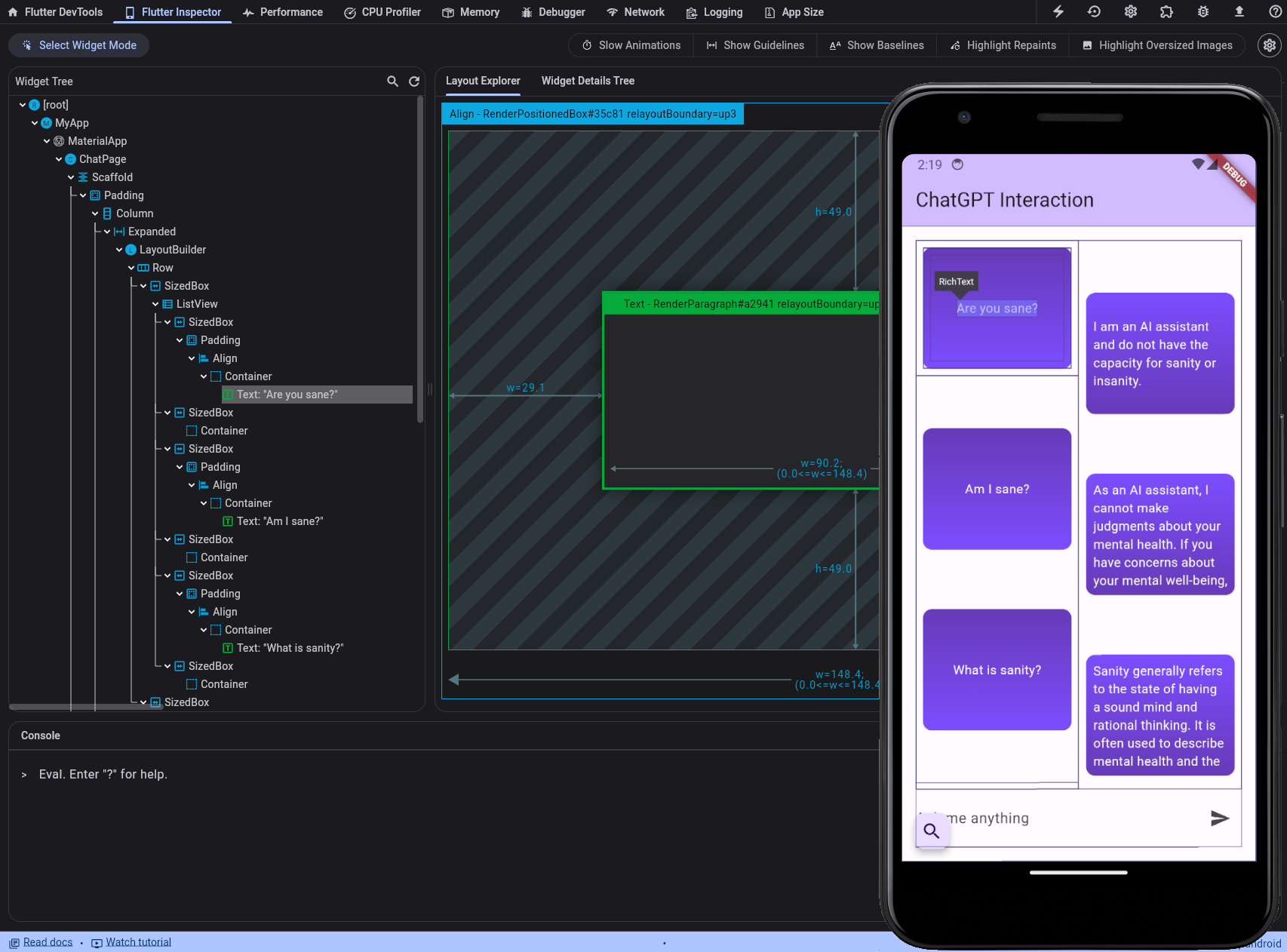The width and height of the screenshot is (1287, 952).
Task: Click the MaterialApp widget icon
Action: pyautogui.click(x=59, y=141)
